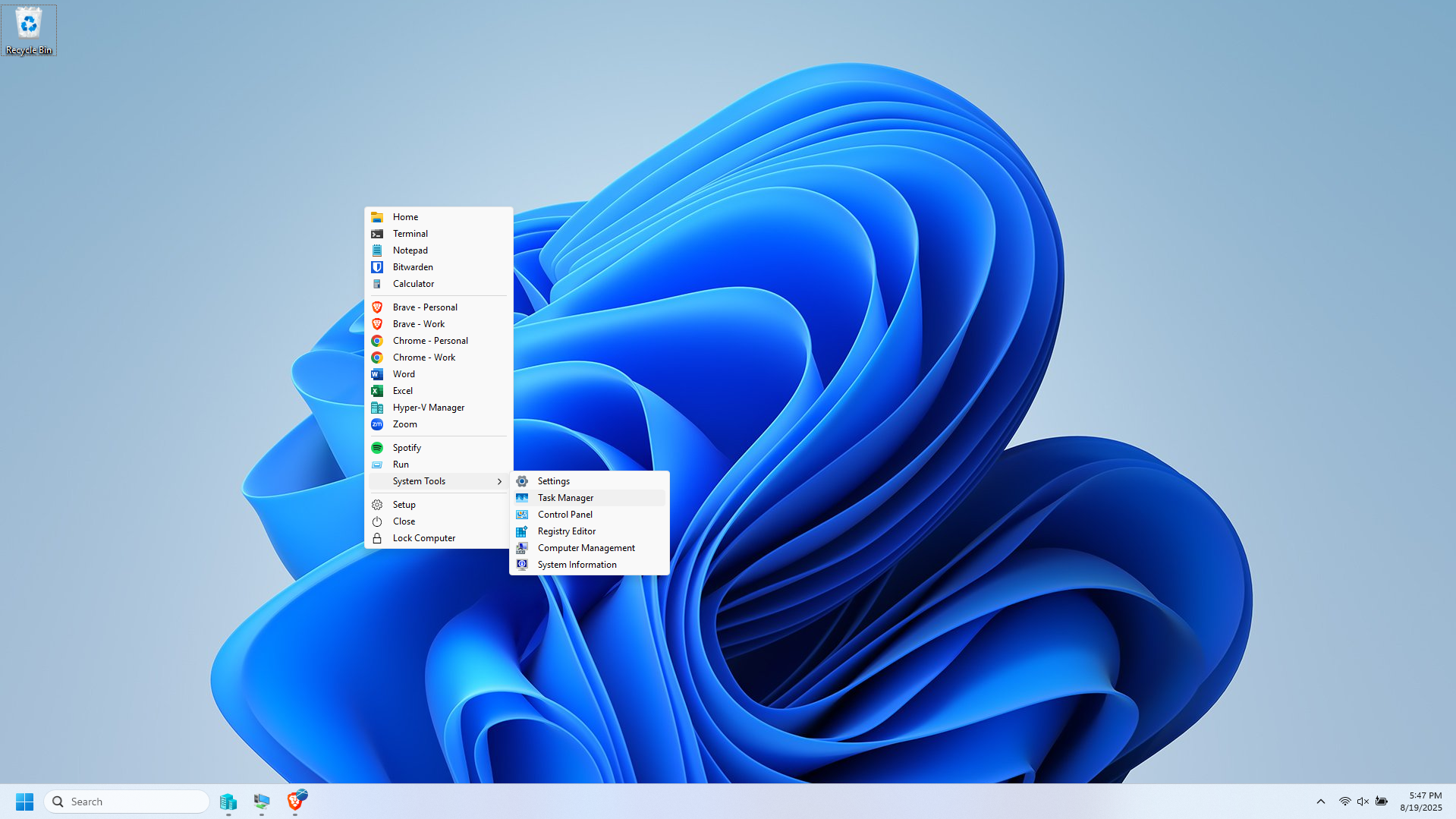The image size is (1456, 819).
Task: Click the Windows Start button
Action: [x=24, y=802]
